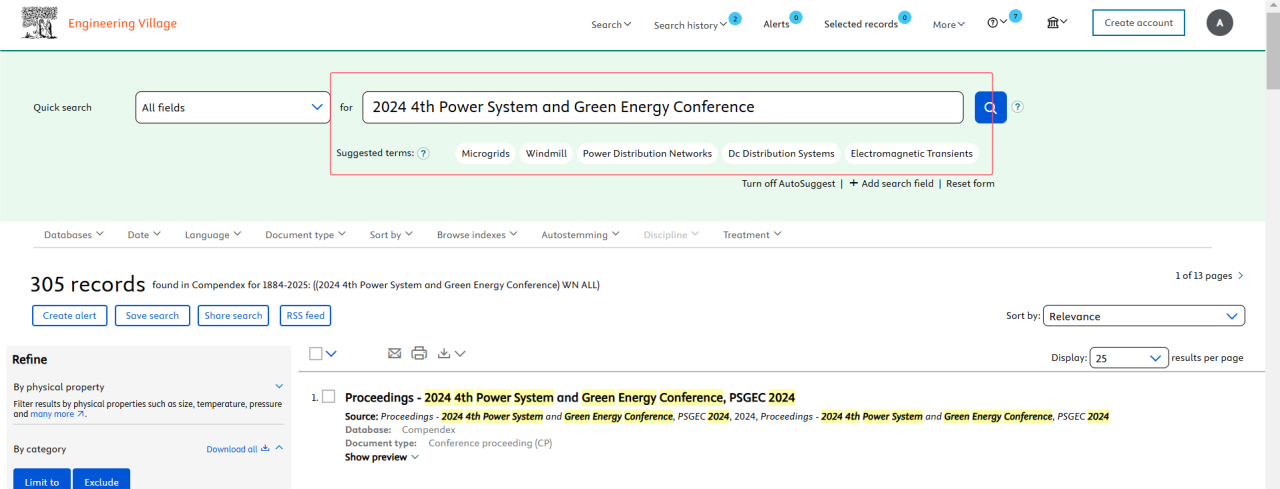
Task: Click the RSS feed button
Action: tap(306, 315)
